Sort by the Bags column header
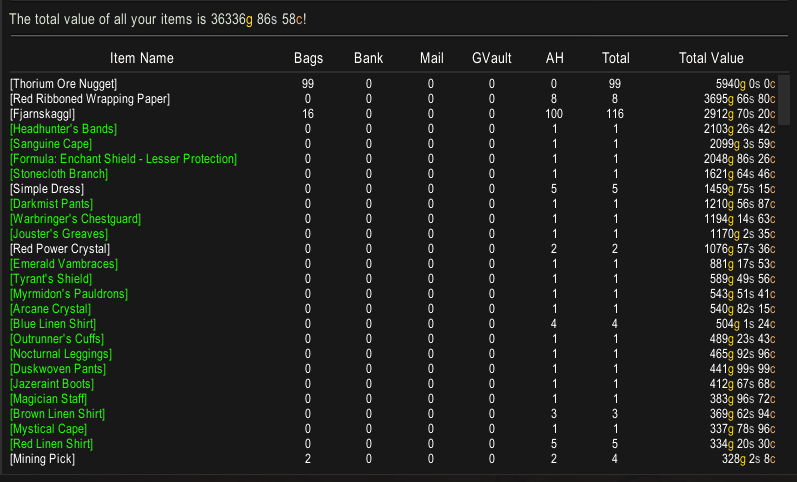The image size is (797, 482). (x=308, y=58)
